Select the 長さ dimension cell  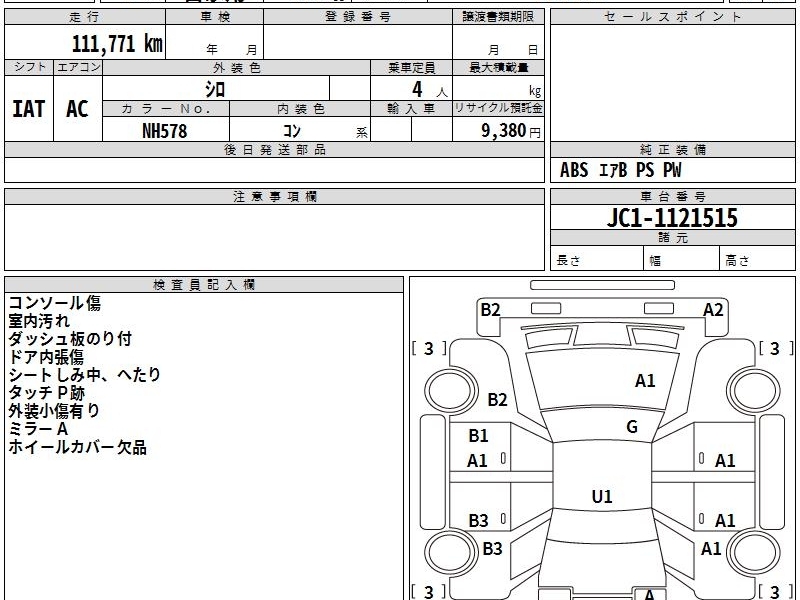pyautogui.click(x=597, y=258)
